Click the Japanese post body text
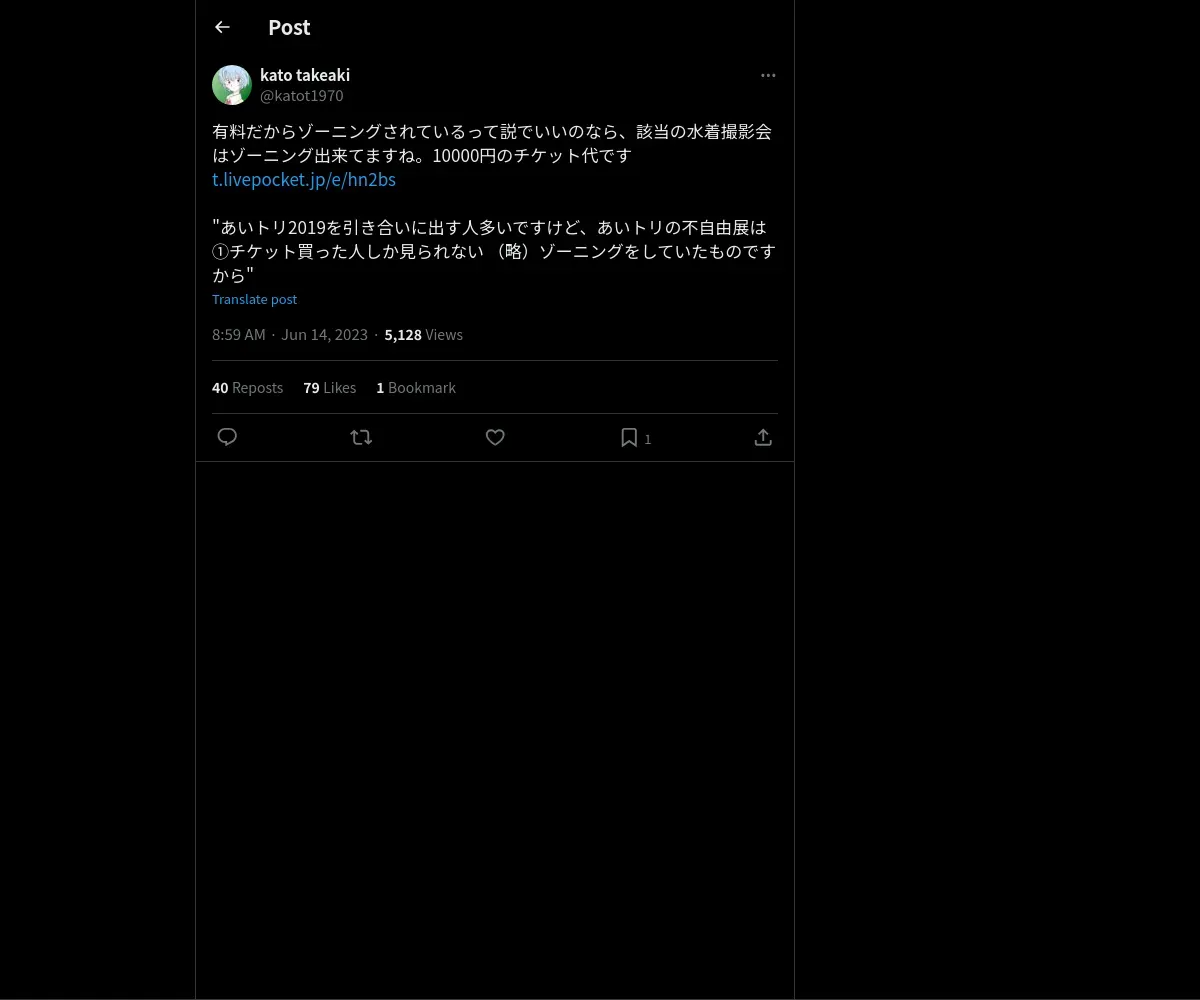The width and height of the screenshot is (1200, 1000). pos(494,203)
